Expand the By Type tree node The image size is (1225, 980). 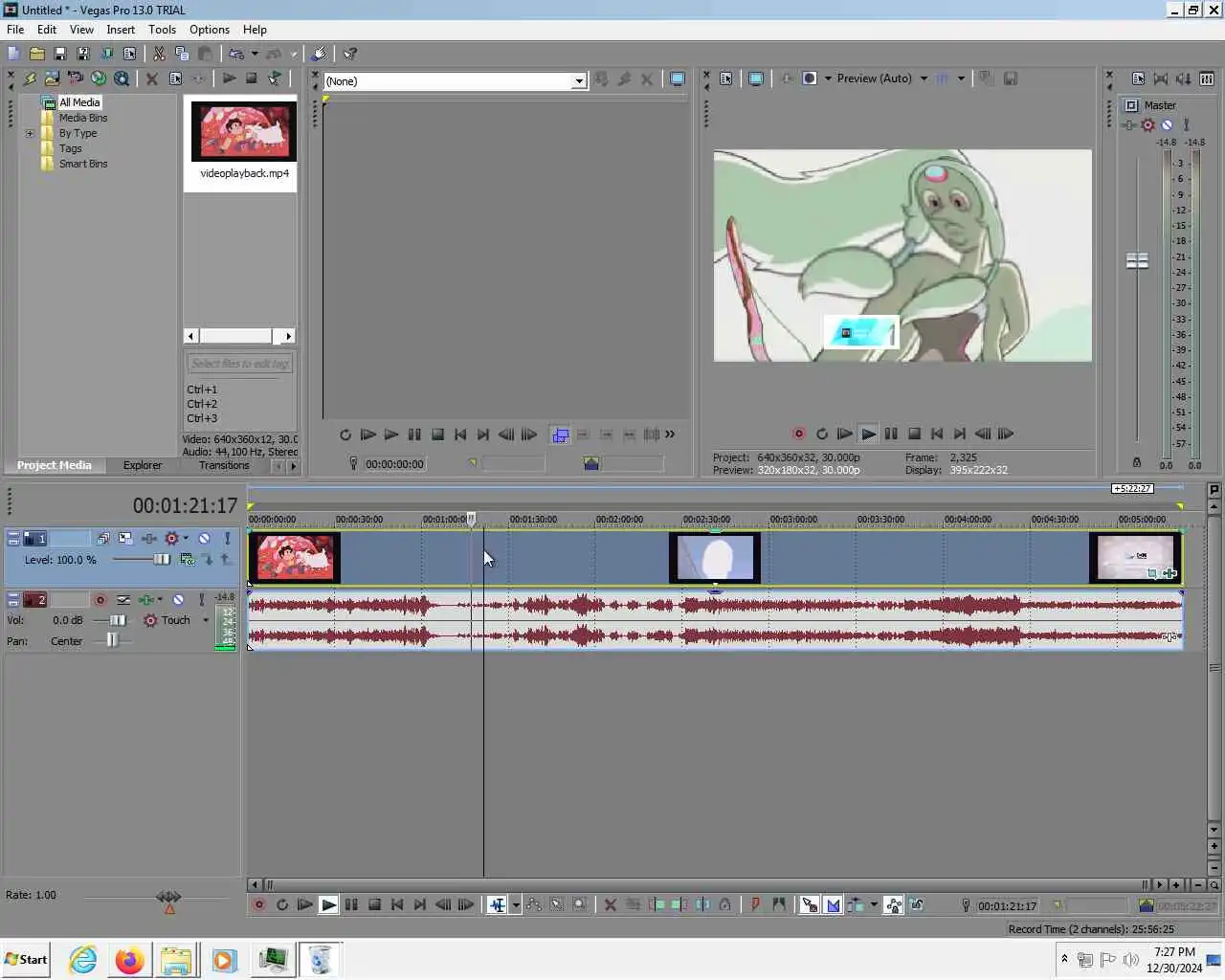click(30, 133)
